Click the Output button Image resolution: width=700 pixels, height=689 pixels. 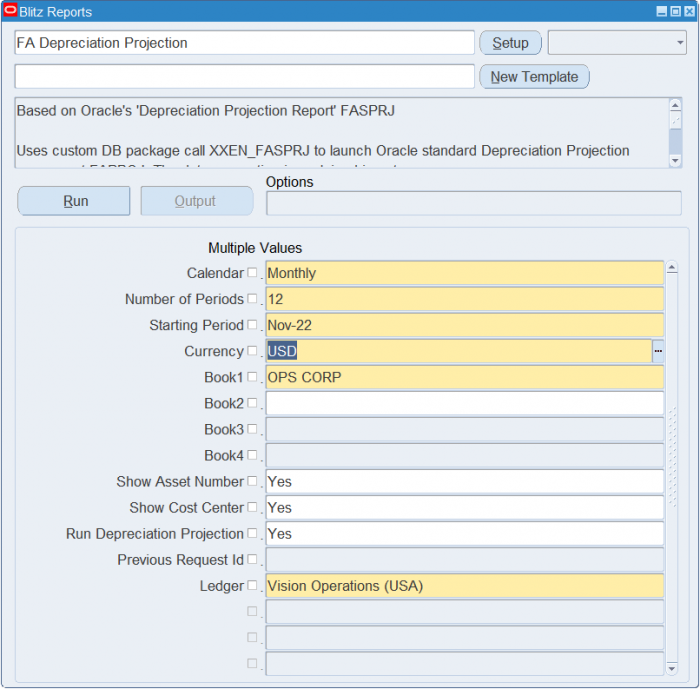click(x=197, y=201)
